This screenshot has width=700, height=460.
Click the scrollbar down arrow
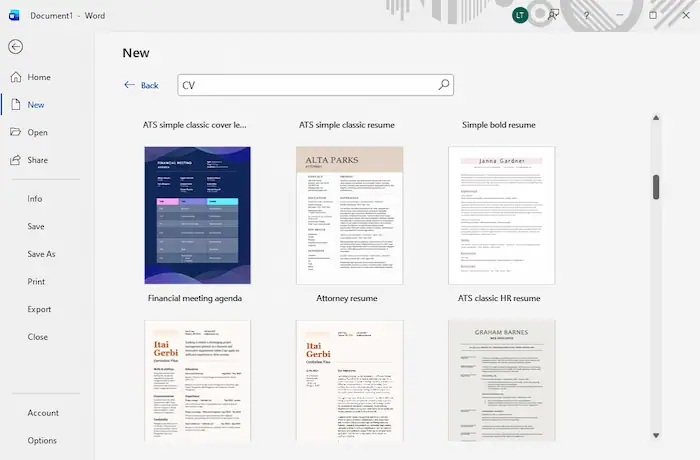point(656,435)
